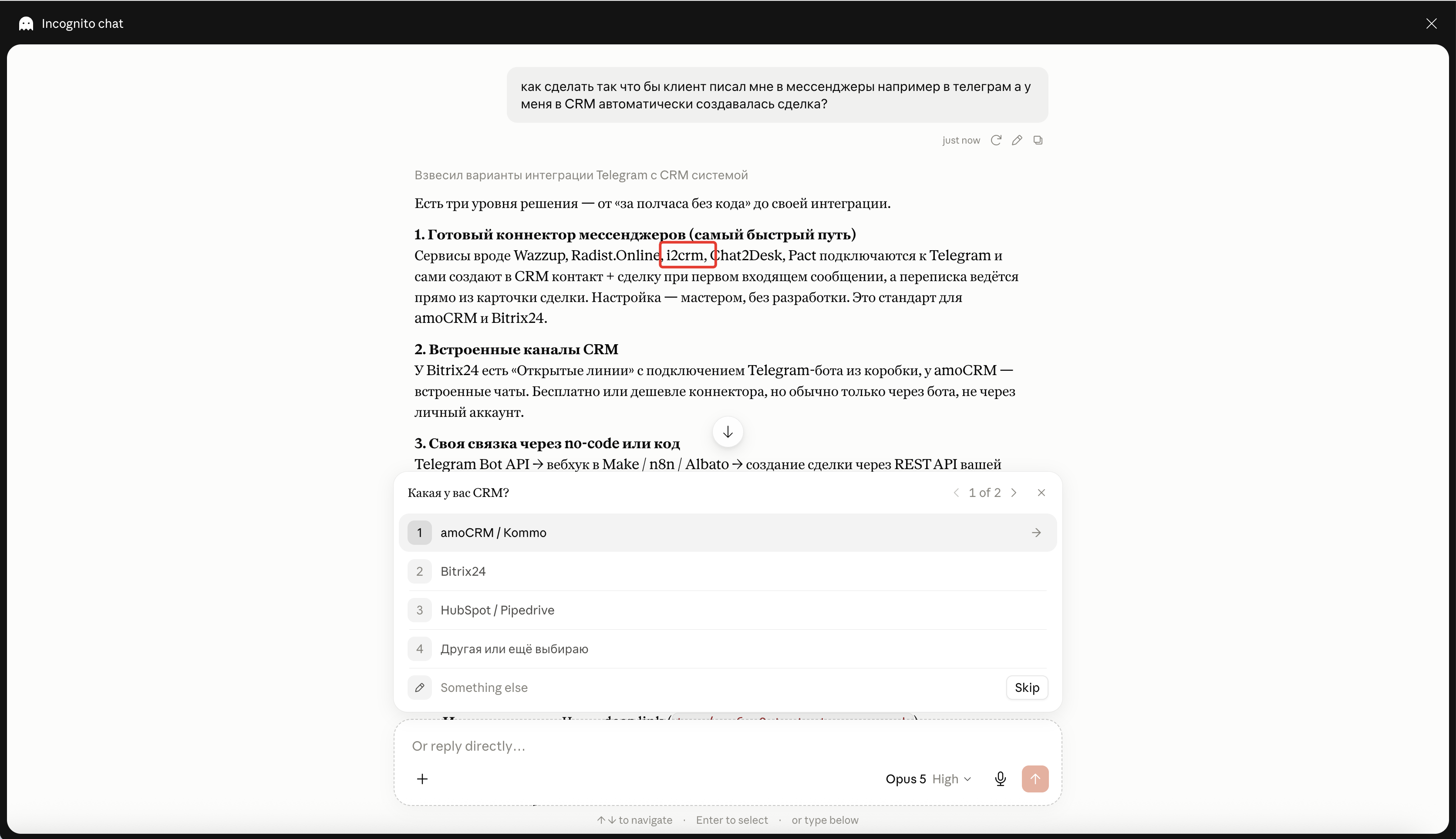Close the incognito chat window
Image resolution: width=1456 pixels, height=839 pixels.
(x=1431, y=23)
